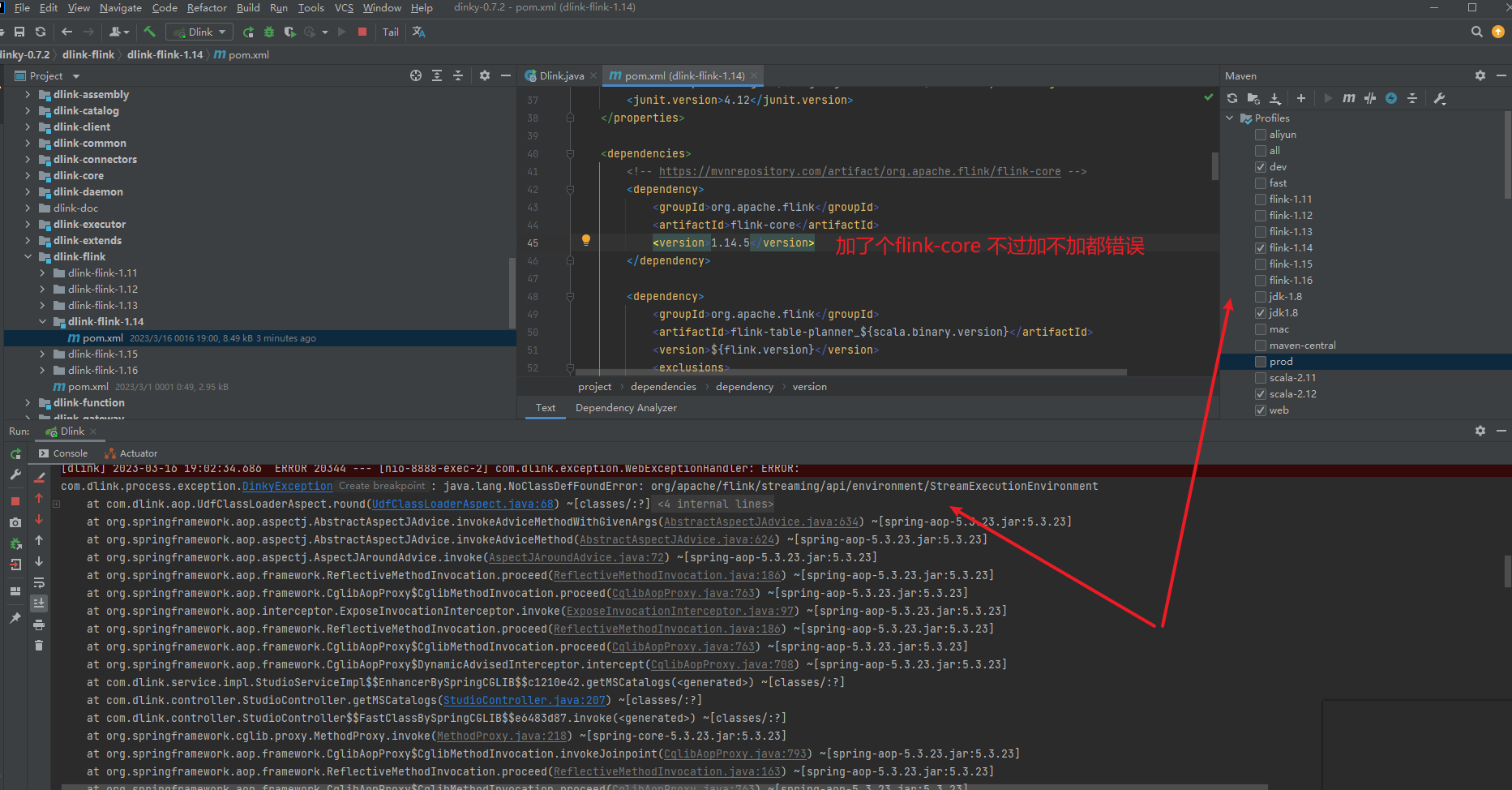Disable the flink-1.14 profile checkbox

[1261, 247]
